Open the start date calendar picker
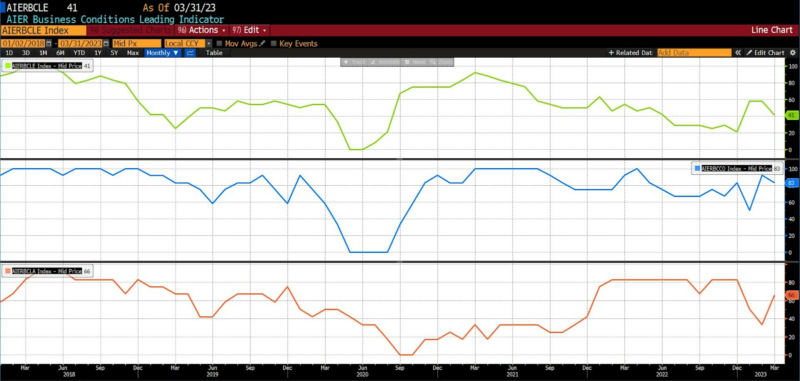Image resolution: width=800 pixels, height=381 pixels. [49, 44]
